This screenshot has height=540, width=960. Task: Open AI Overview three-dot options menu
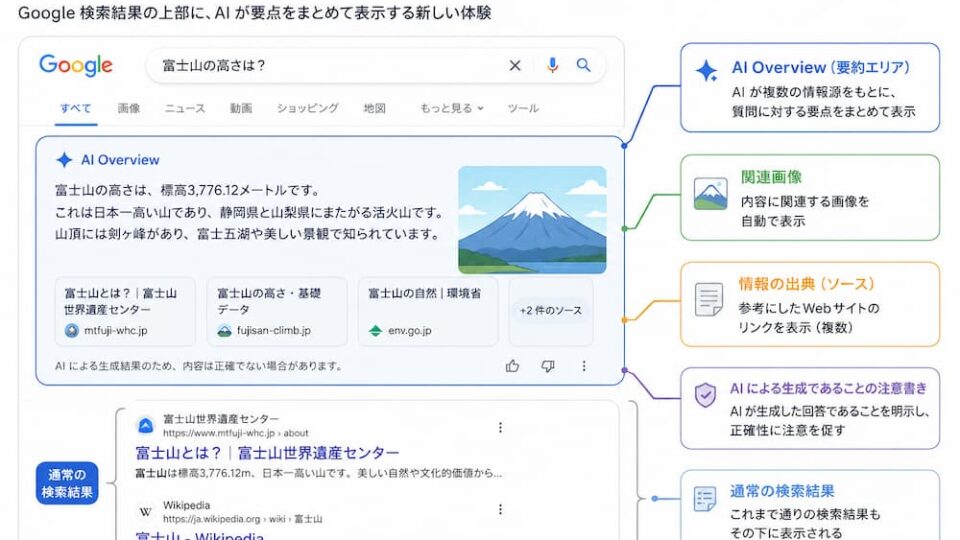[x=583, y=366]
